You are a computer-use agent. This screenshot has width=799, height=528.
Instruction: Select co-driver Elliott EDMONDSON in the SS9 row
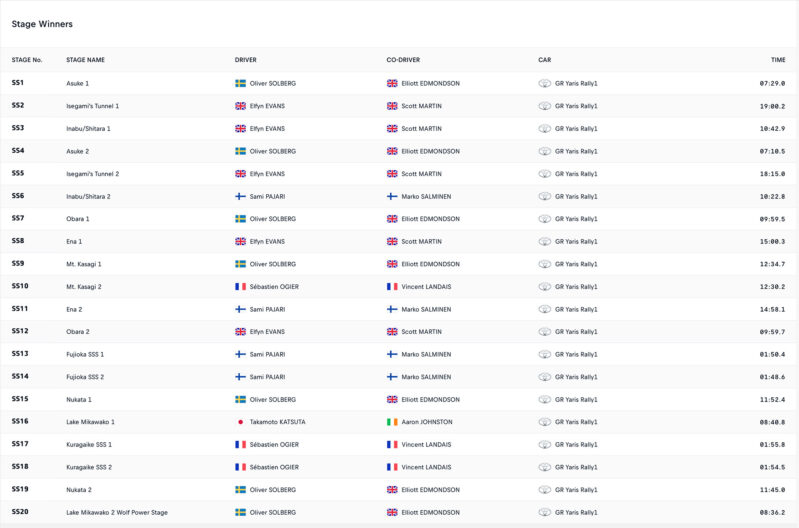(431, 264)
